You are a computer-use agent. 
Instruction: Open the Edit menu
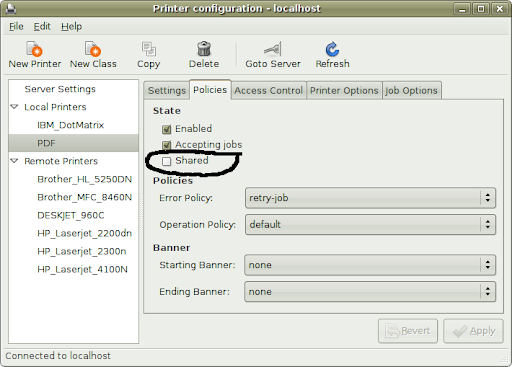[x=42, y=26]
